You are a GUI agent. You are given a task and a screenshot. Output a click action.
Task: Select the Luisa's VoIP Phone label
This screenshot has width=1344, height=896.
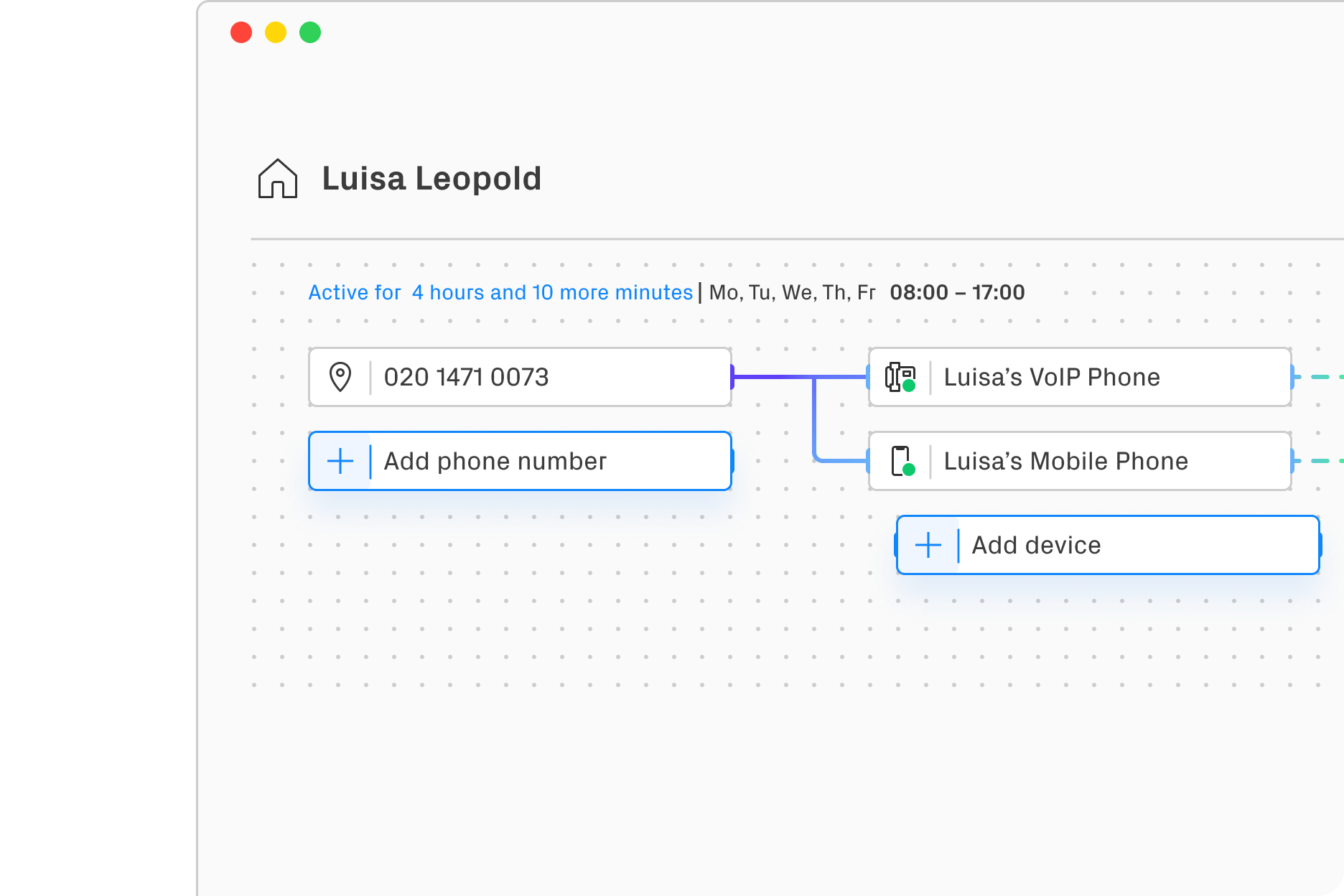click(1051, 377)
